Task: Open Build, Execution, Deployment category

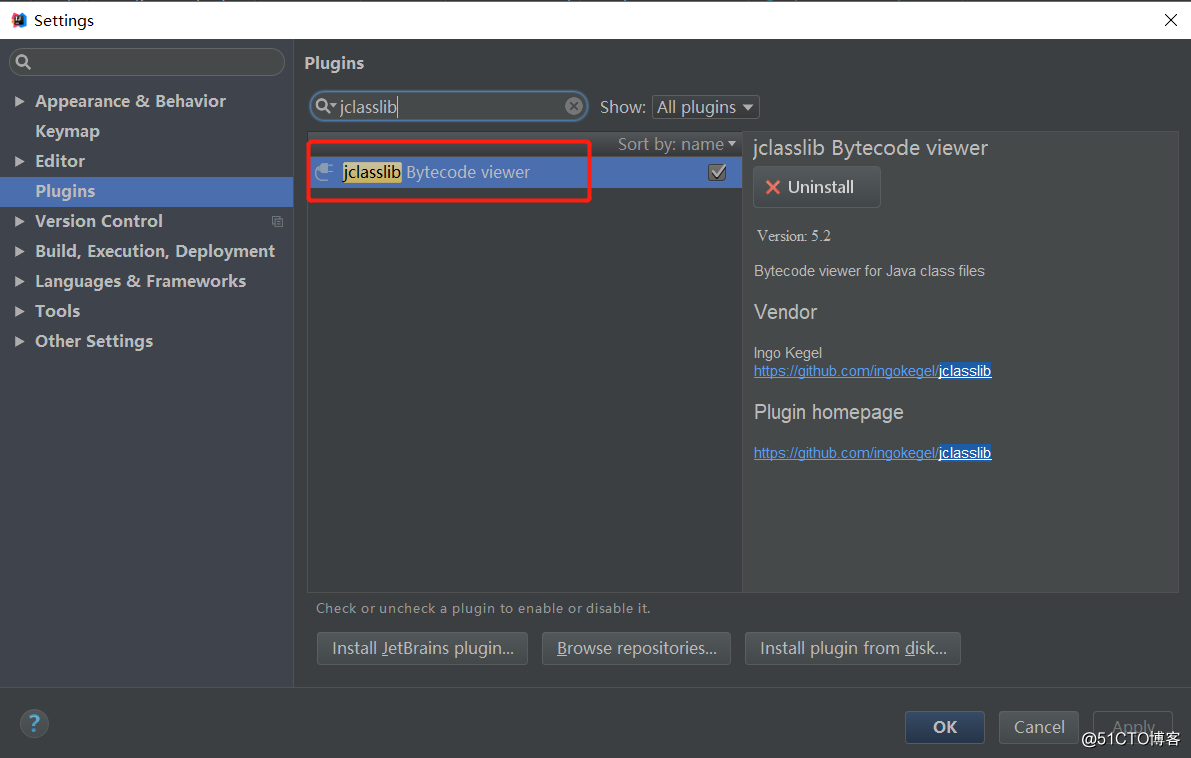Action: click(155, 251)
